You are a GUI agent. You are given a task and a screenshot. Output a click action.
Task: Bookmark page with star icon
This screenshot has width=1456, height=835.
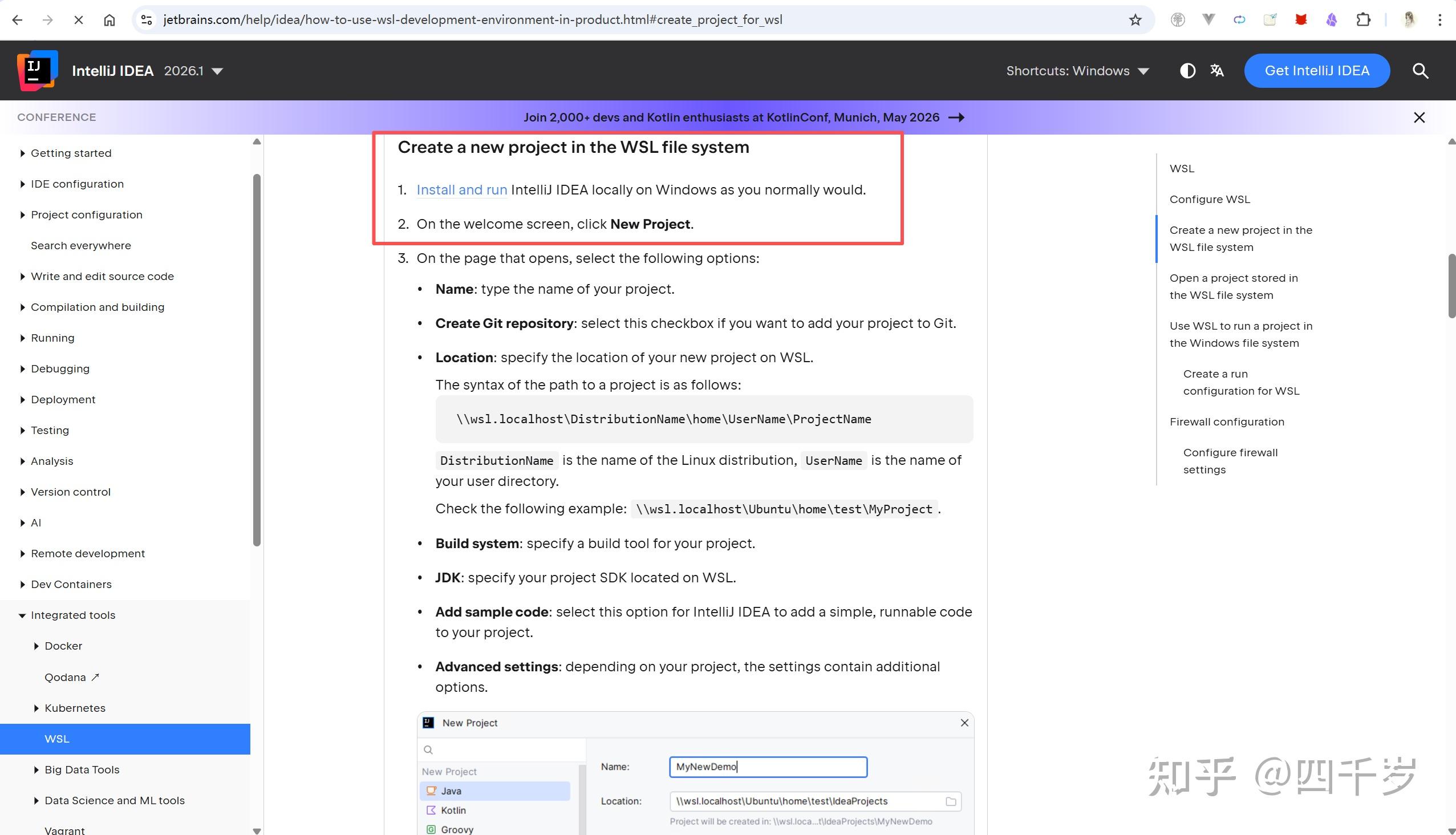(x=1135, y=20)
